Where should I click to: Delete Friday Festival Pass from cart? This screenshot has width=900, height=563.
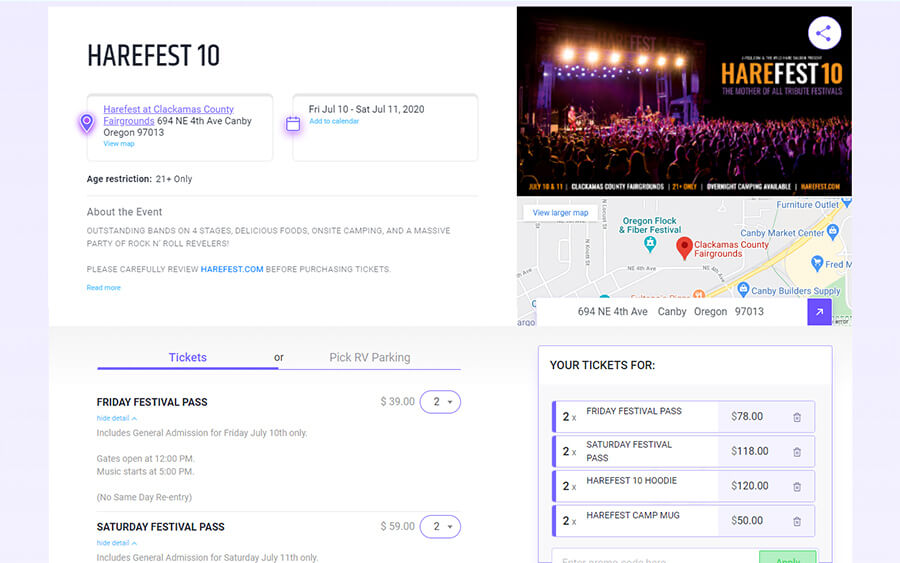(x=797, y=417)
